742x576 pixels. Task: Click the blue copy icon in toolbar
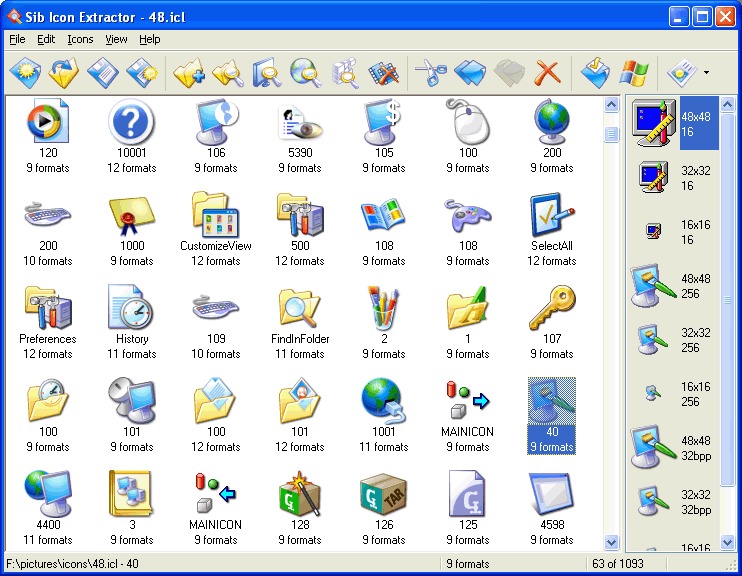click(470, 73)
